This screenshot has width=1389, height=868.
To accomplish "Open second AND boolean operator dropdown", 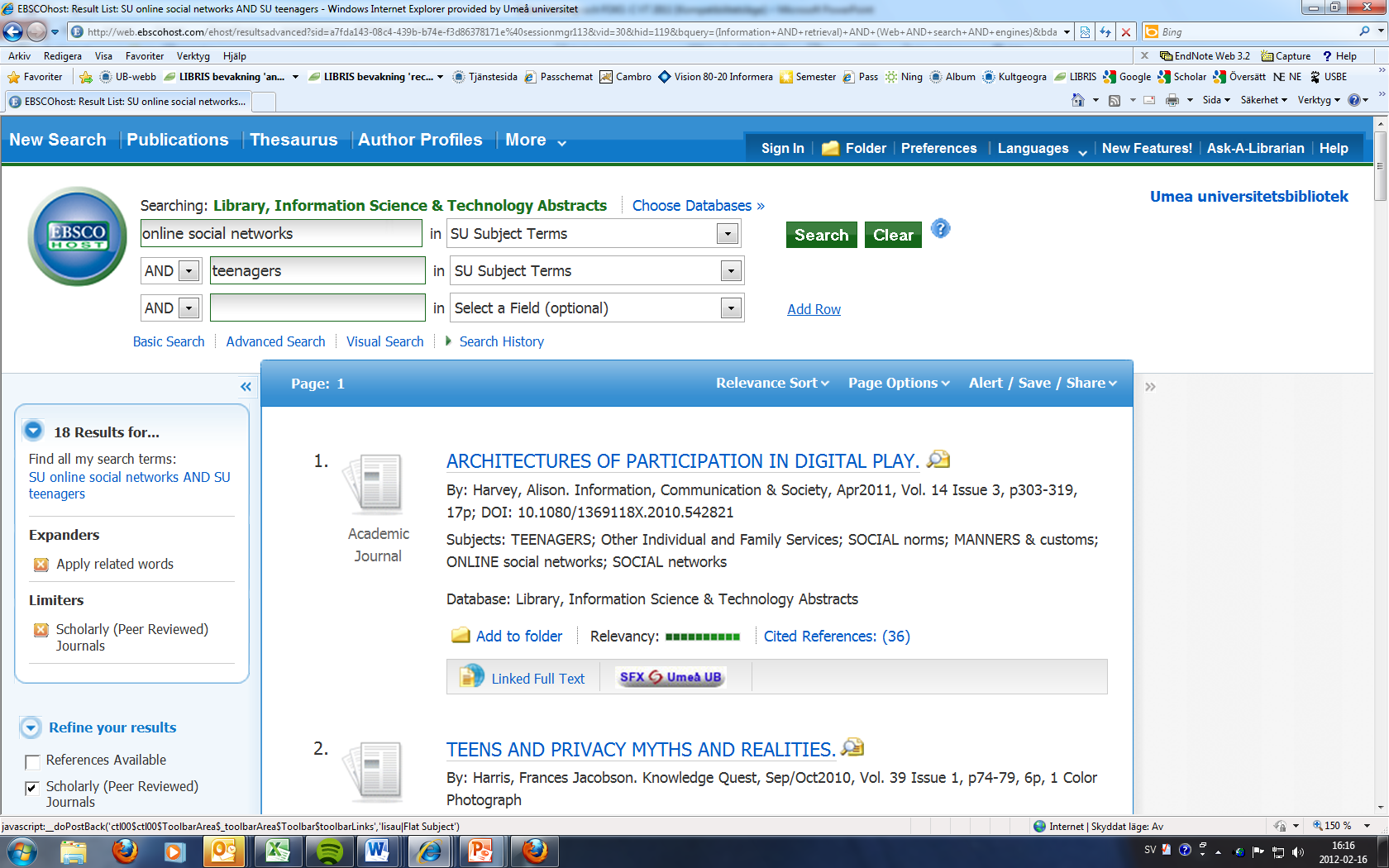I will point(189,308).
